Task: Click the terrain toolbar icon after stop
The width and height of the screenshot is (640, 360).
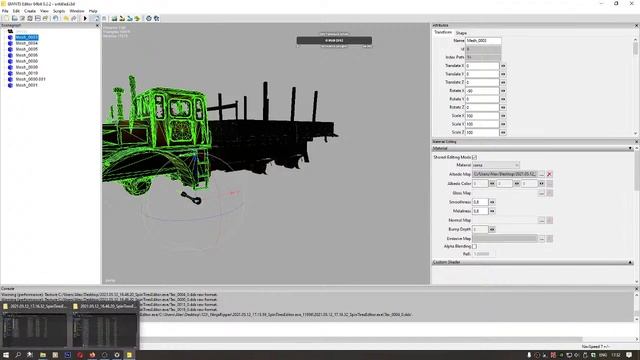Action: (x=114, y=18)
